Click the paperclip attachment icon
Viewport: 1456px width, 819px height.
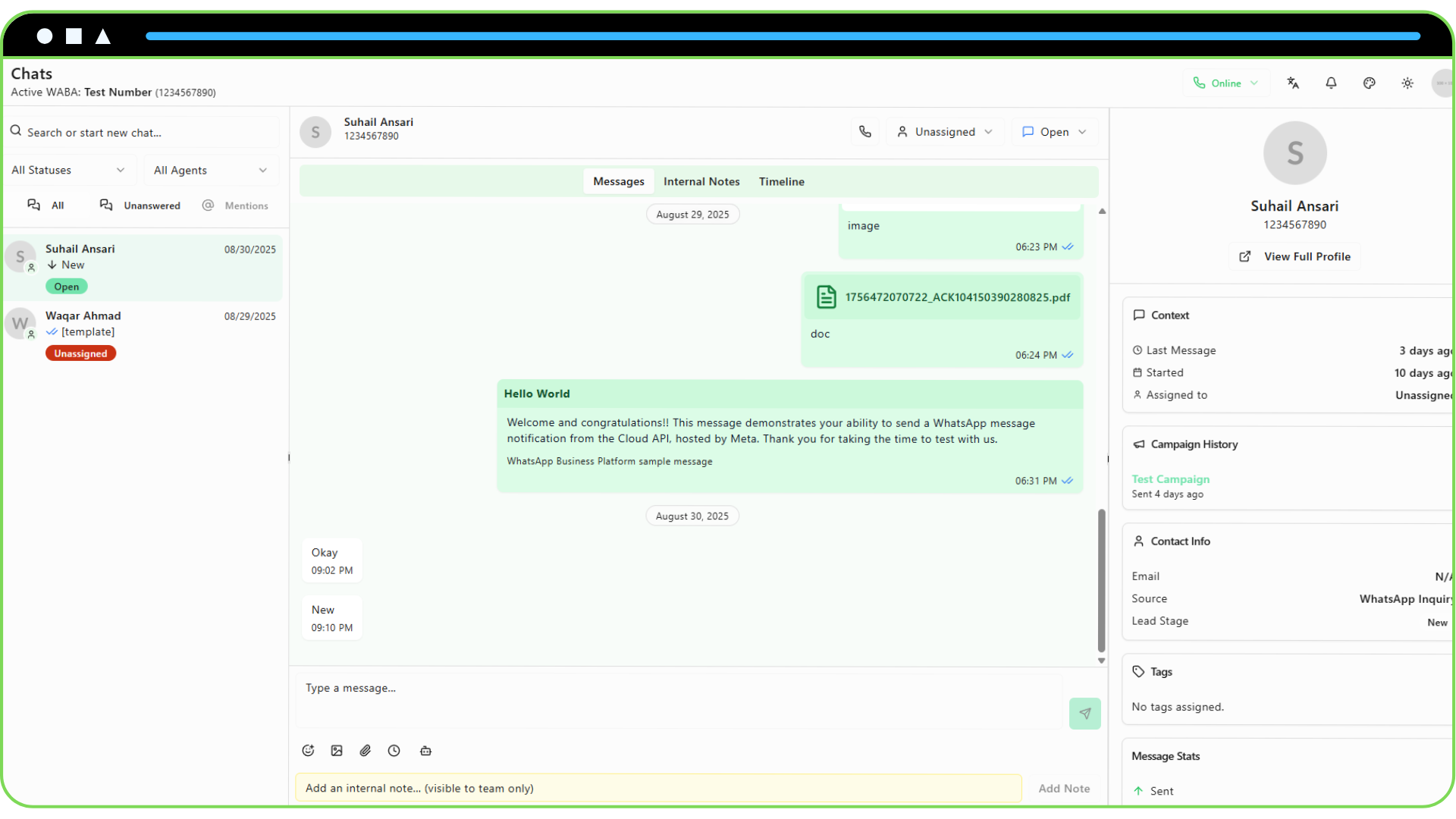pyautogui.click(x=366, y=751)
